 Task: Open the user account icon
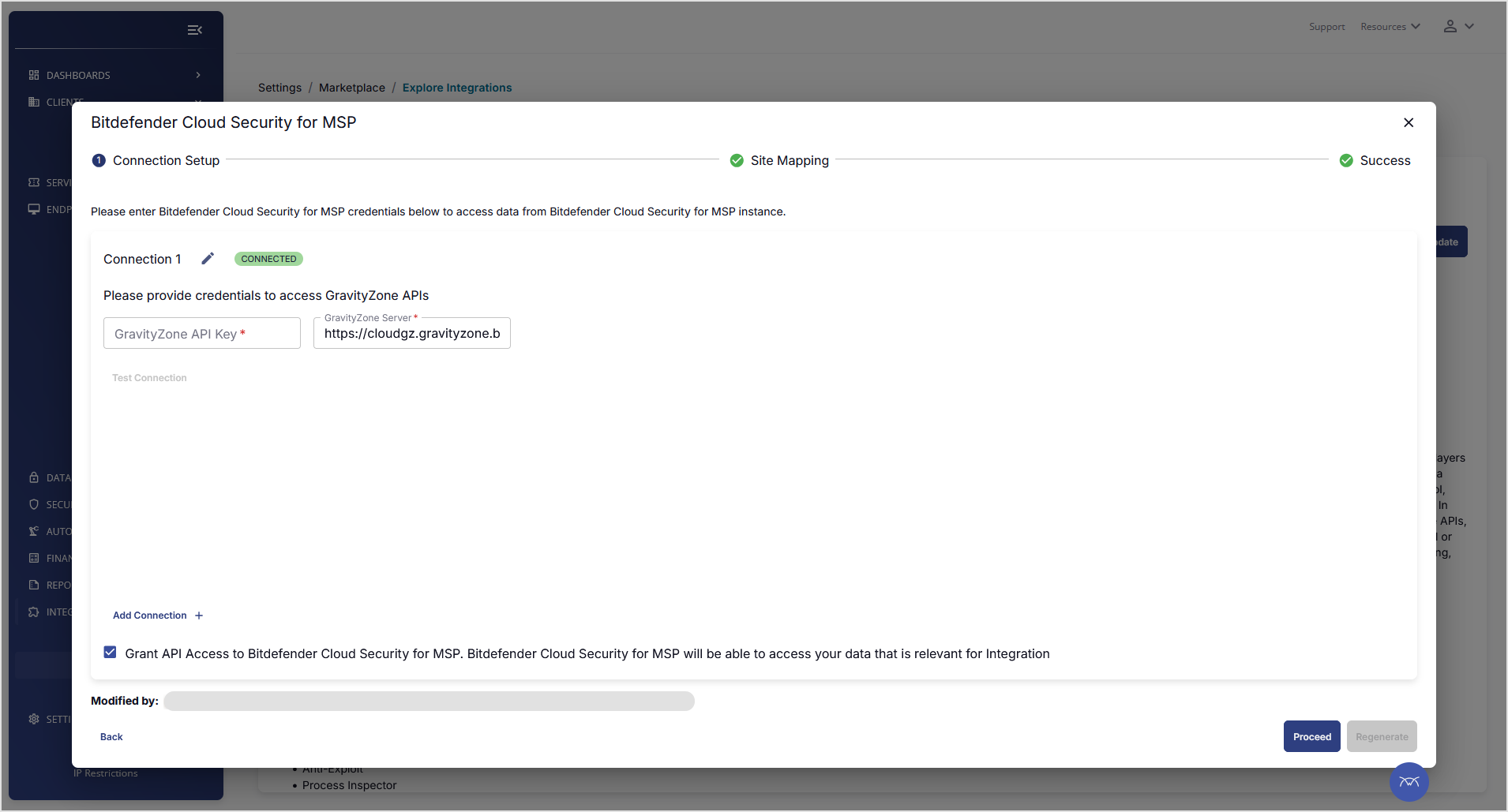[1450, 26]
